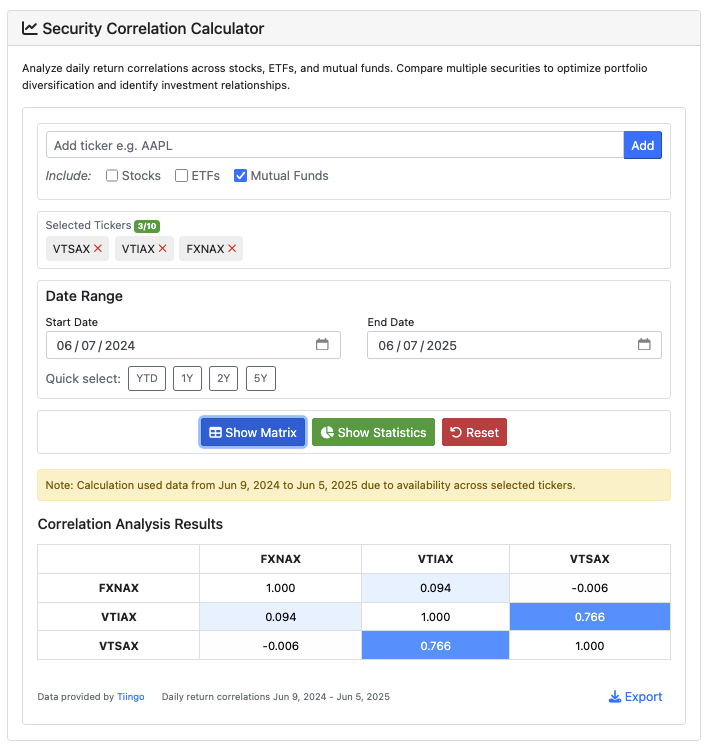Viewport: 713px width, 751px height.
Task: Click the VTSAX column header
Action: tap(589, 559)
